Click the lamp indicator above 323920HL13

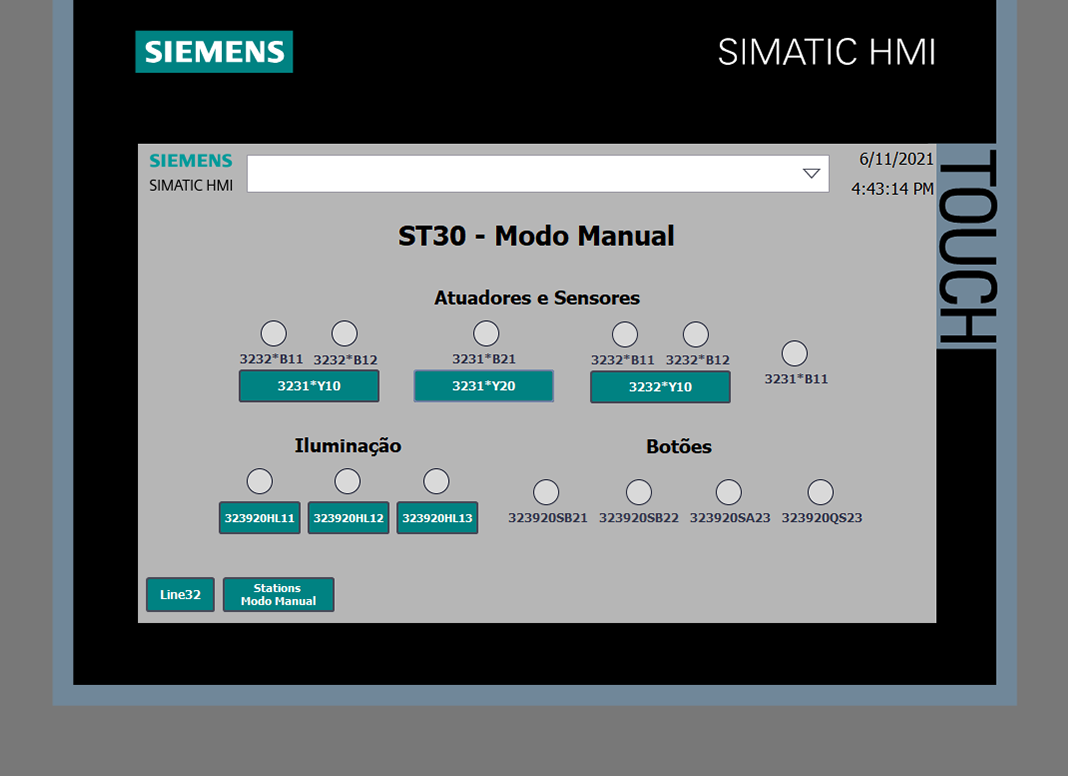point(436,481)
